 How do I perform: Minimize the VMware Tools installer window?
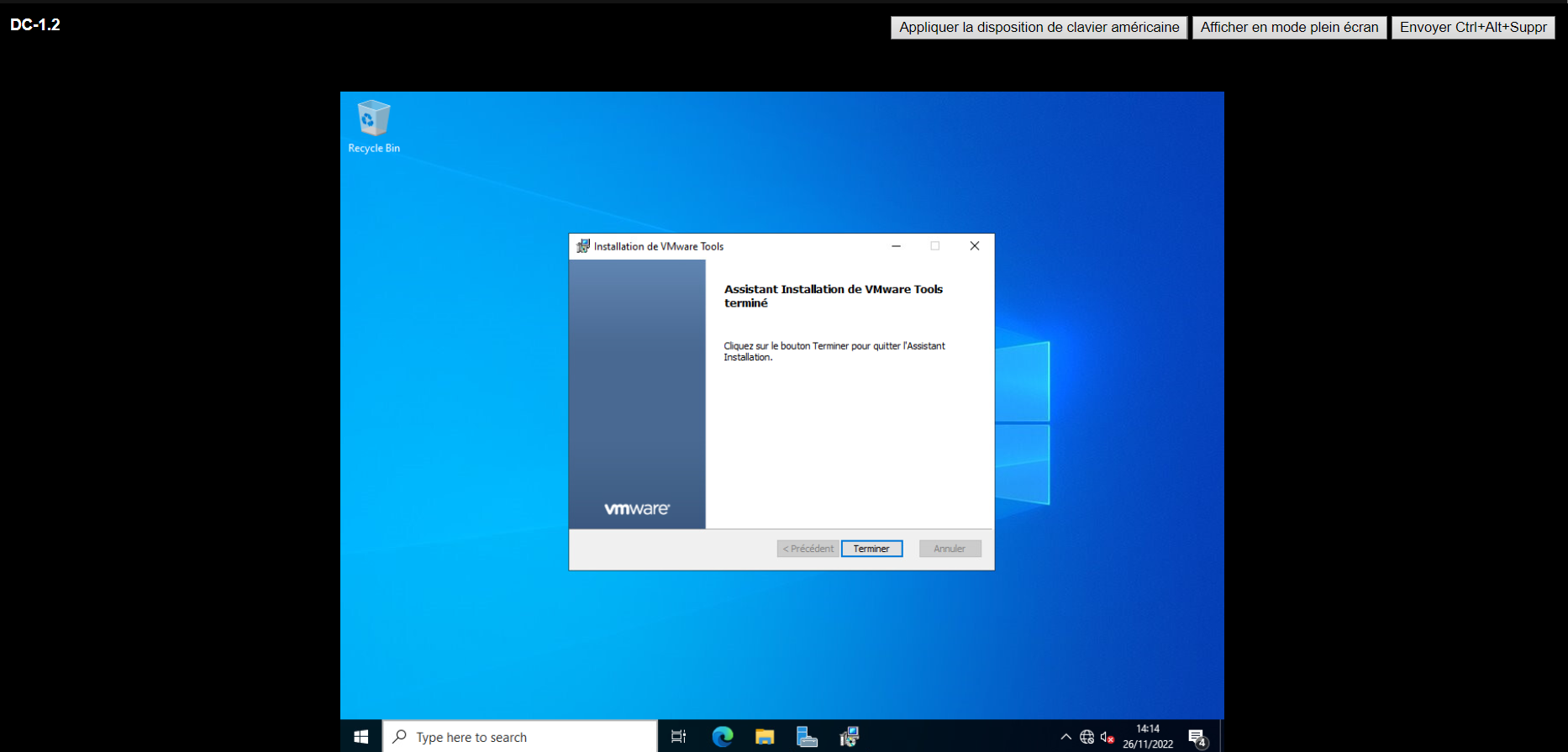click(x=896, y=246)
